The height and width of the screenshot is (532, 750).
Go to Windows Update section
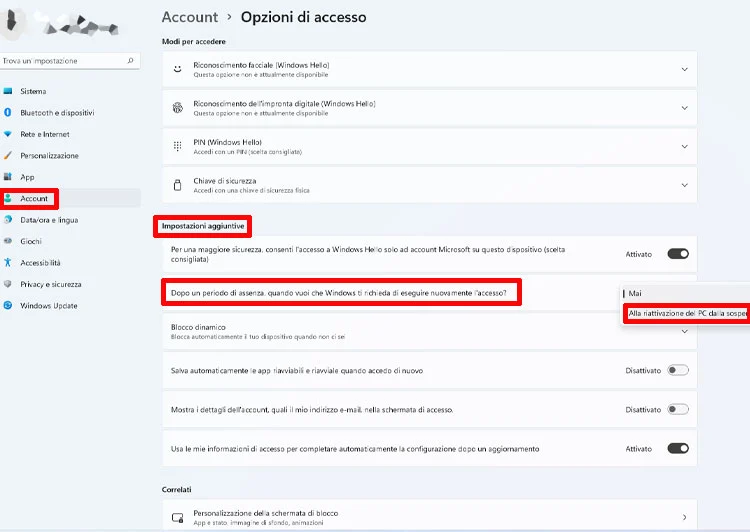[x=48, y=305]
